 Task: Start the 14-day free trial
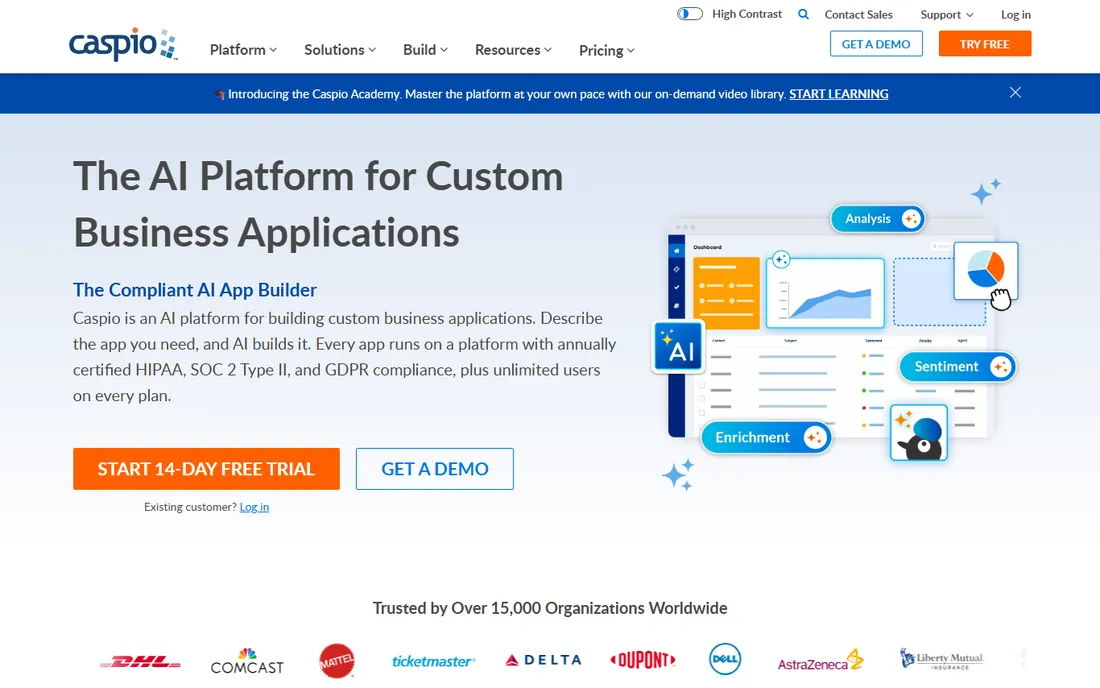point(206,469)
